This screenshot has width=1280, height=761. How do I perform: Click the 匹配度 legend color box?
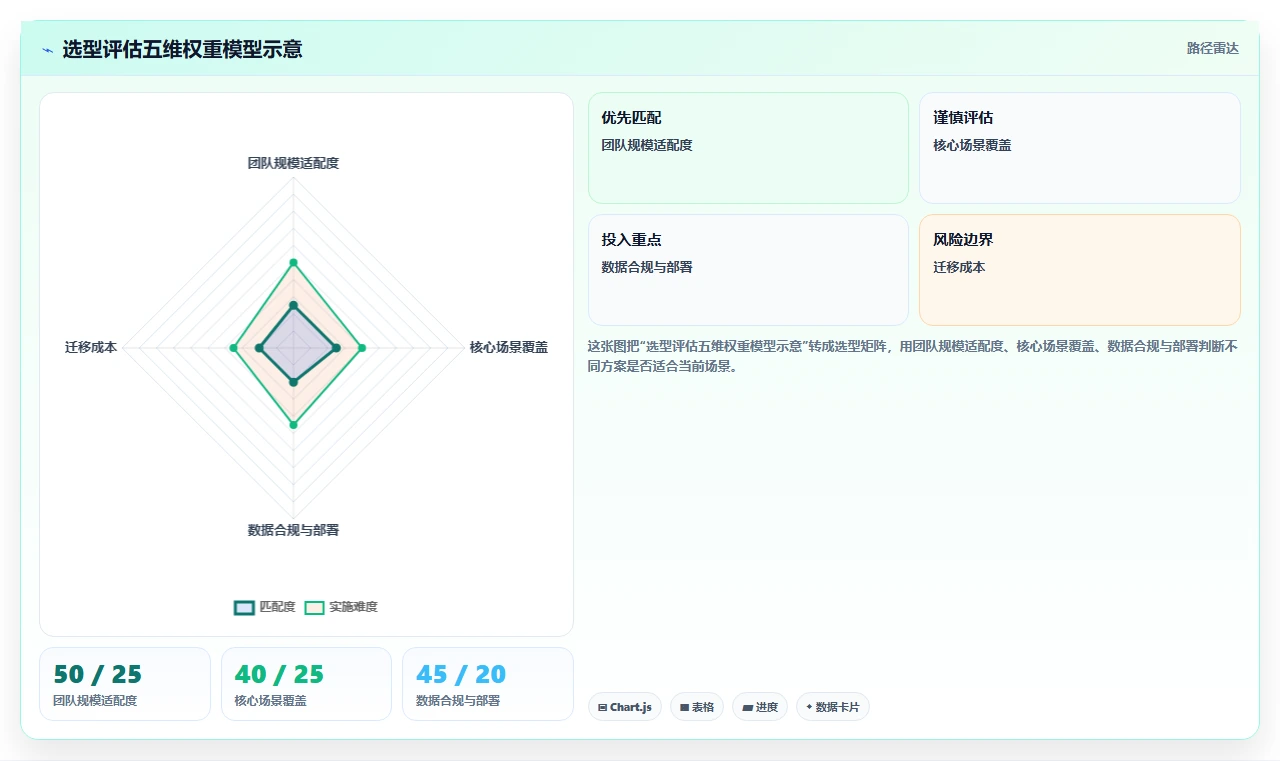coord(244,607)
